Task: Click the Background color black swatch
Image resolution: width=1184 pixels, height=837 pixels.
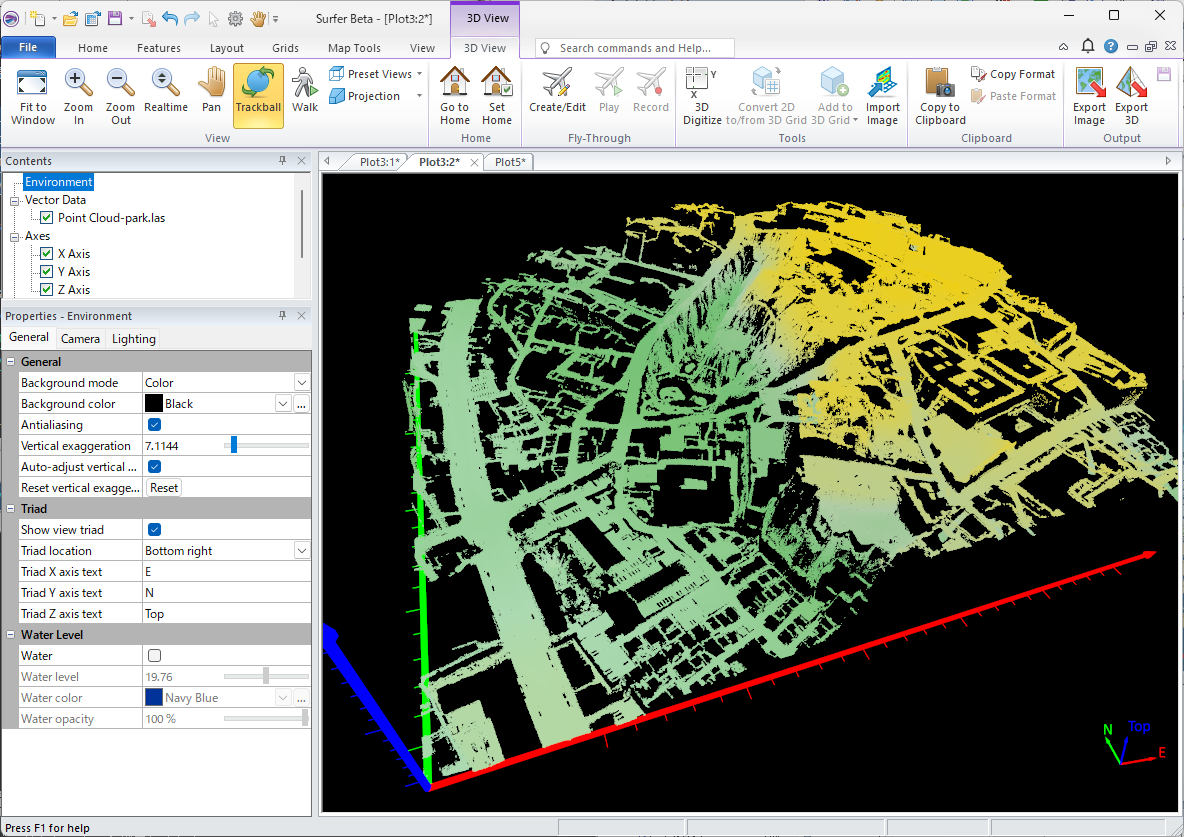Action: coord(154,404)
